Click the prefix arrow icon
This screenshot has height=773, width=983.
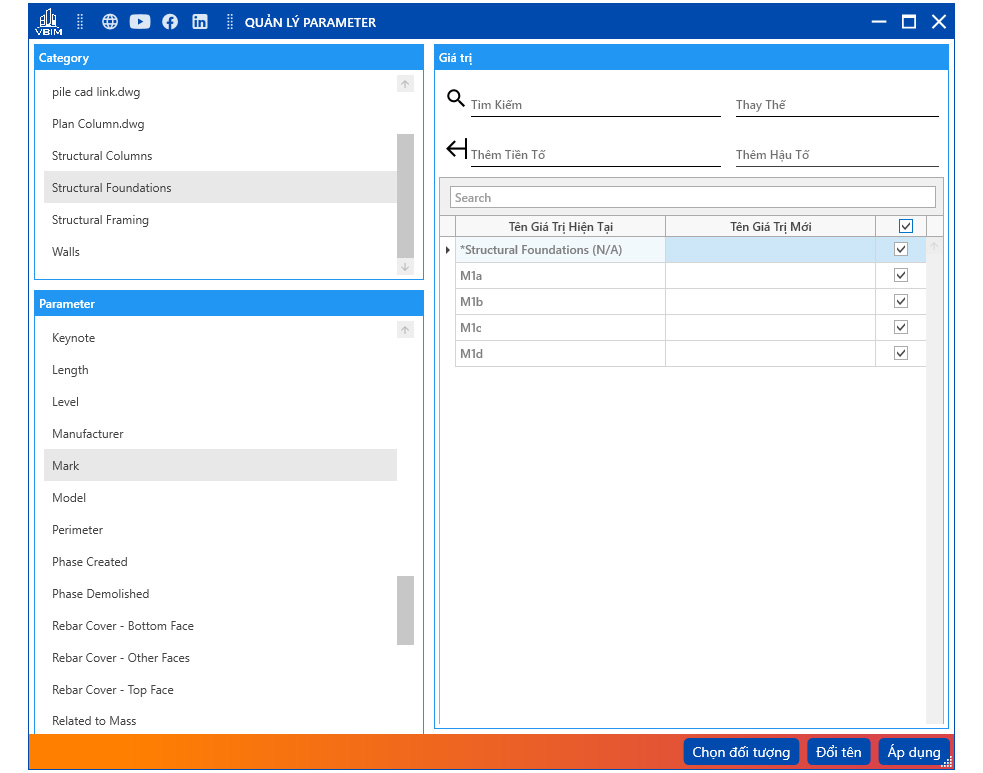pos(457,149)
